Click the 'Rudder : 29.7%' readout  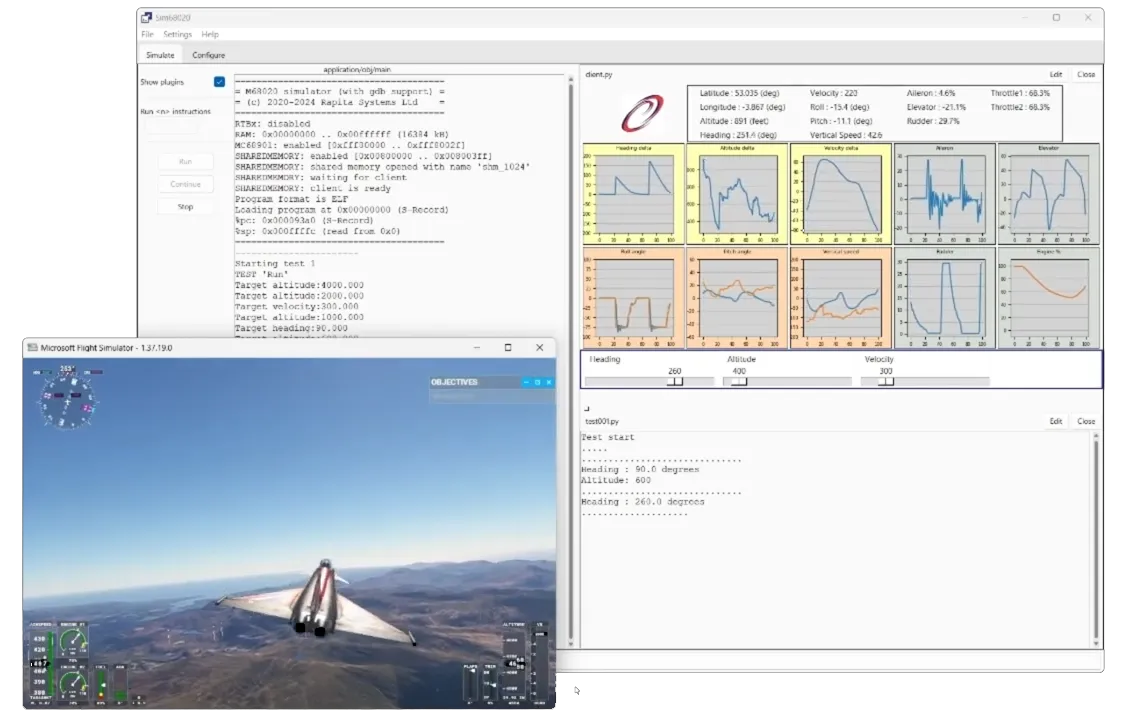[x=932, y=121]
